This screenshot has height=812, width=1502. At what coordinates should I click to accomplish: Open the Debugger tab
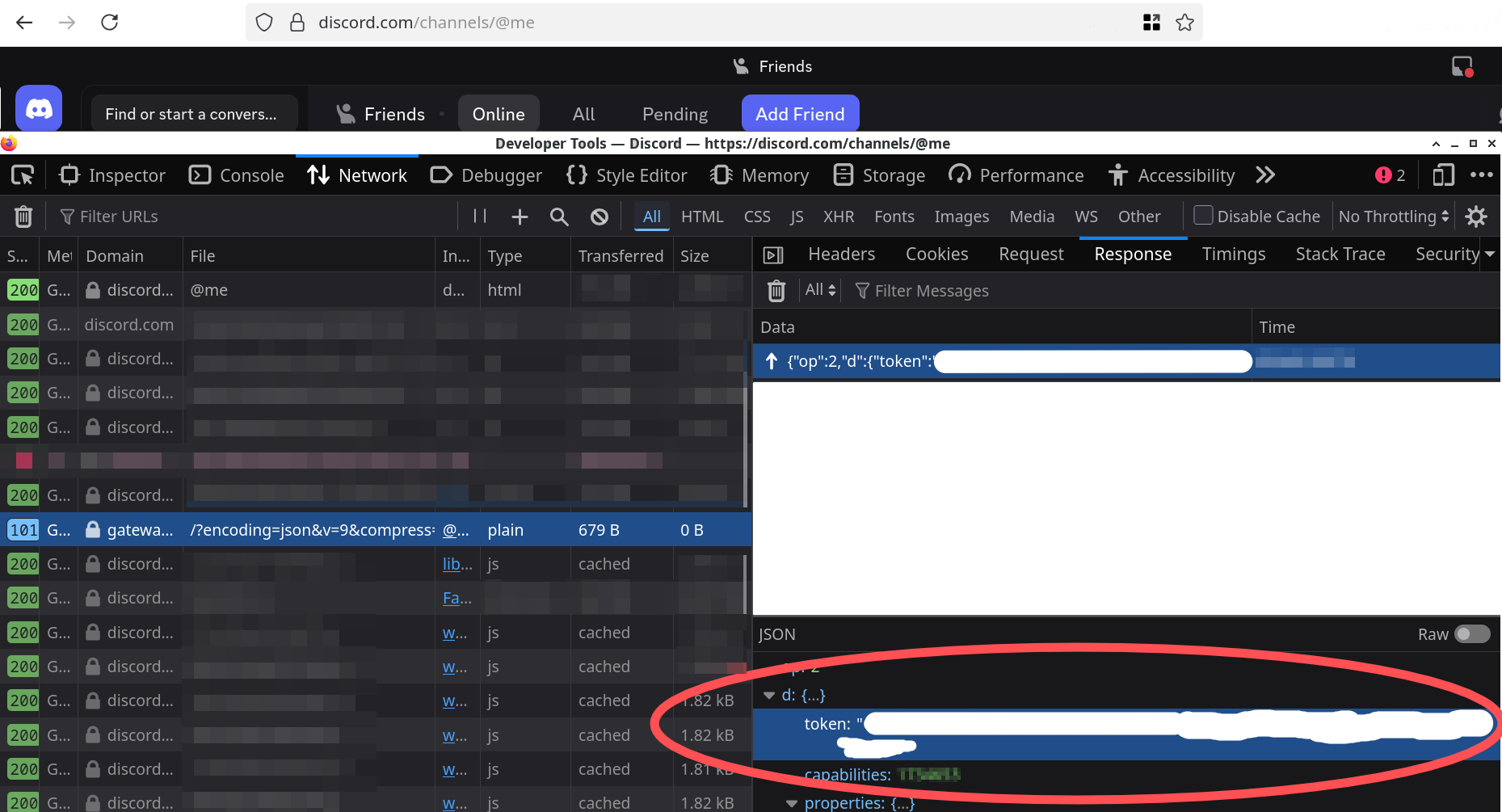(x=486, y=175)
